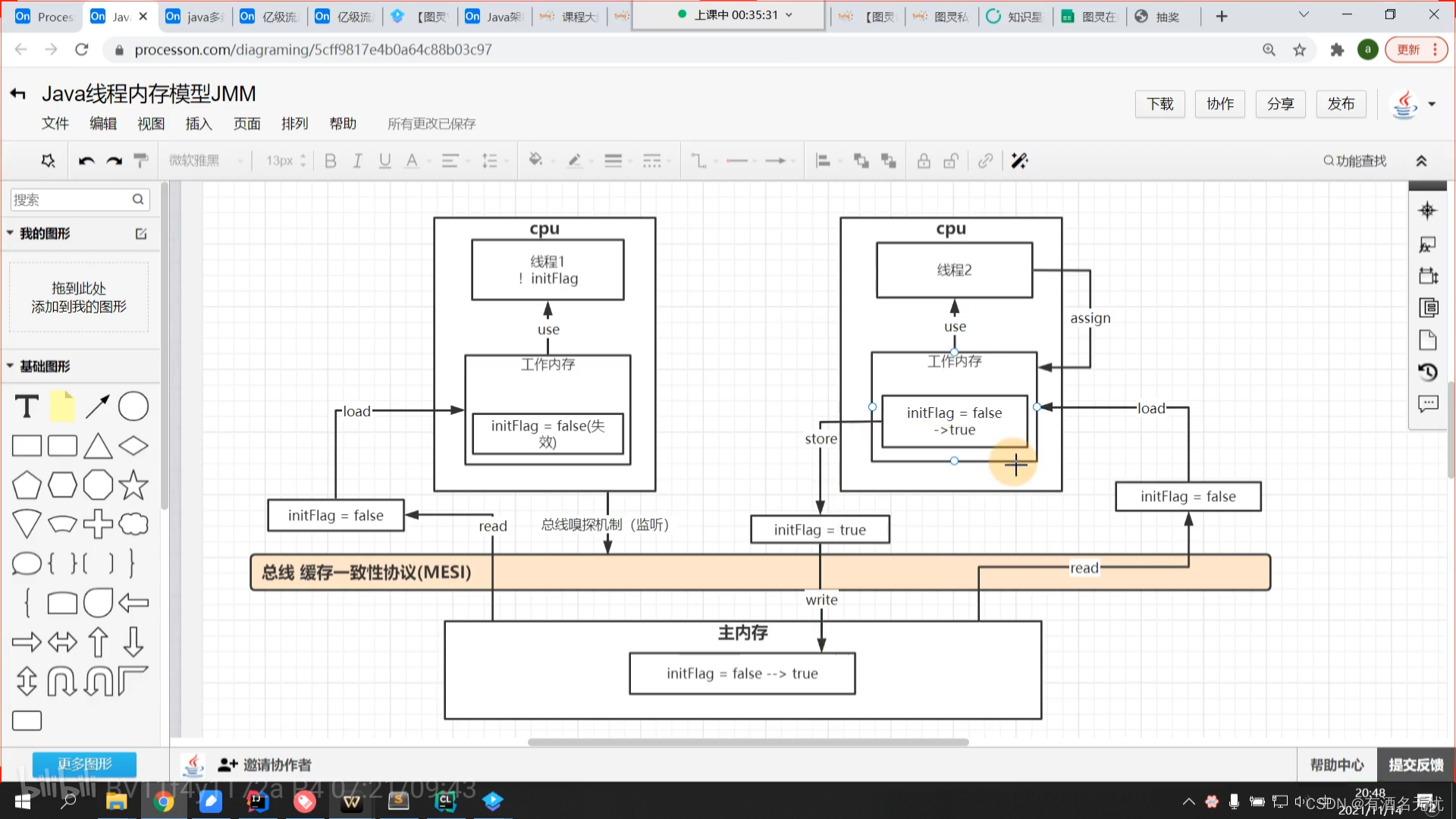Click the 帮助中心 help center link

(1336, 764)
